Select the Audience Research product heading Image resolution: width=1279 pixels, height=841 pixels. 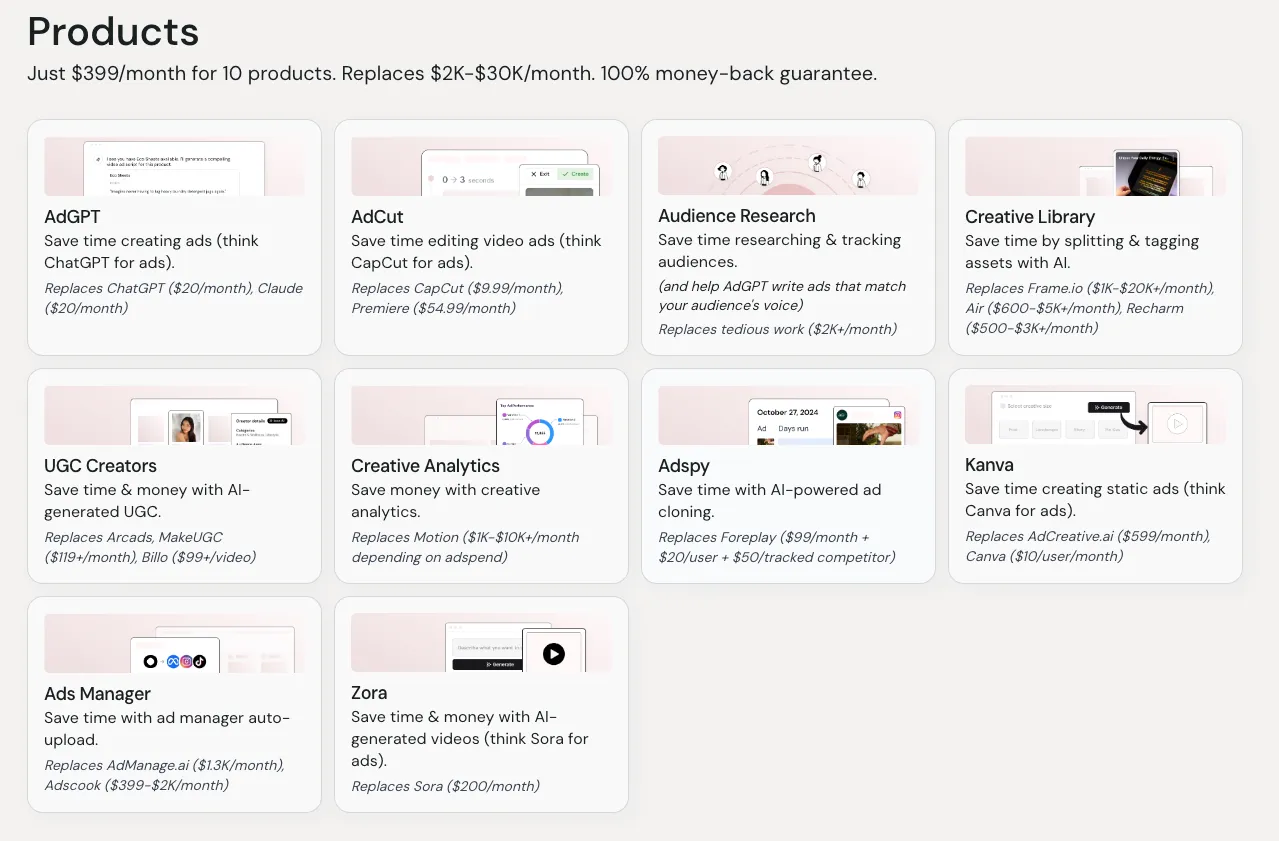tap(736, 216)
